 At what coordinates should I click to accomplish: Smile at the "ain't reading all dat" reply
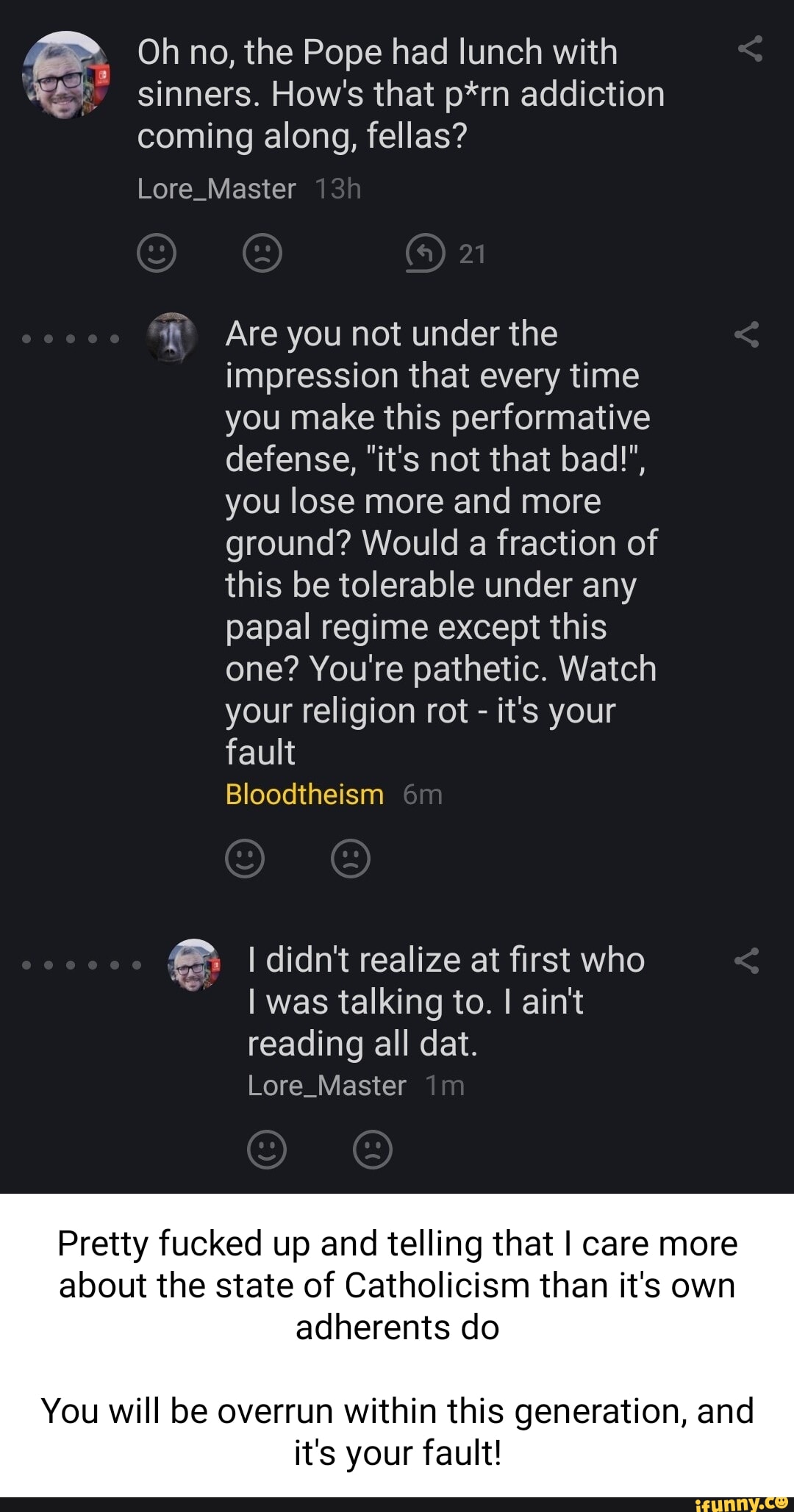267,1149
